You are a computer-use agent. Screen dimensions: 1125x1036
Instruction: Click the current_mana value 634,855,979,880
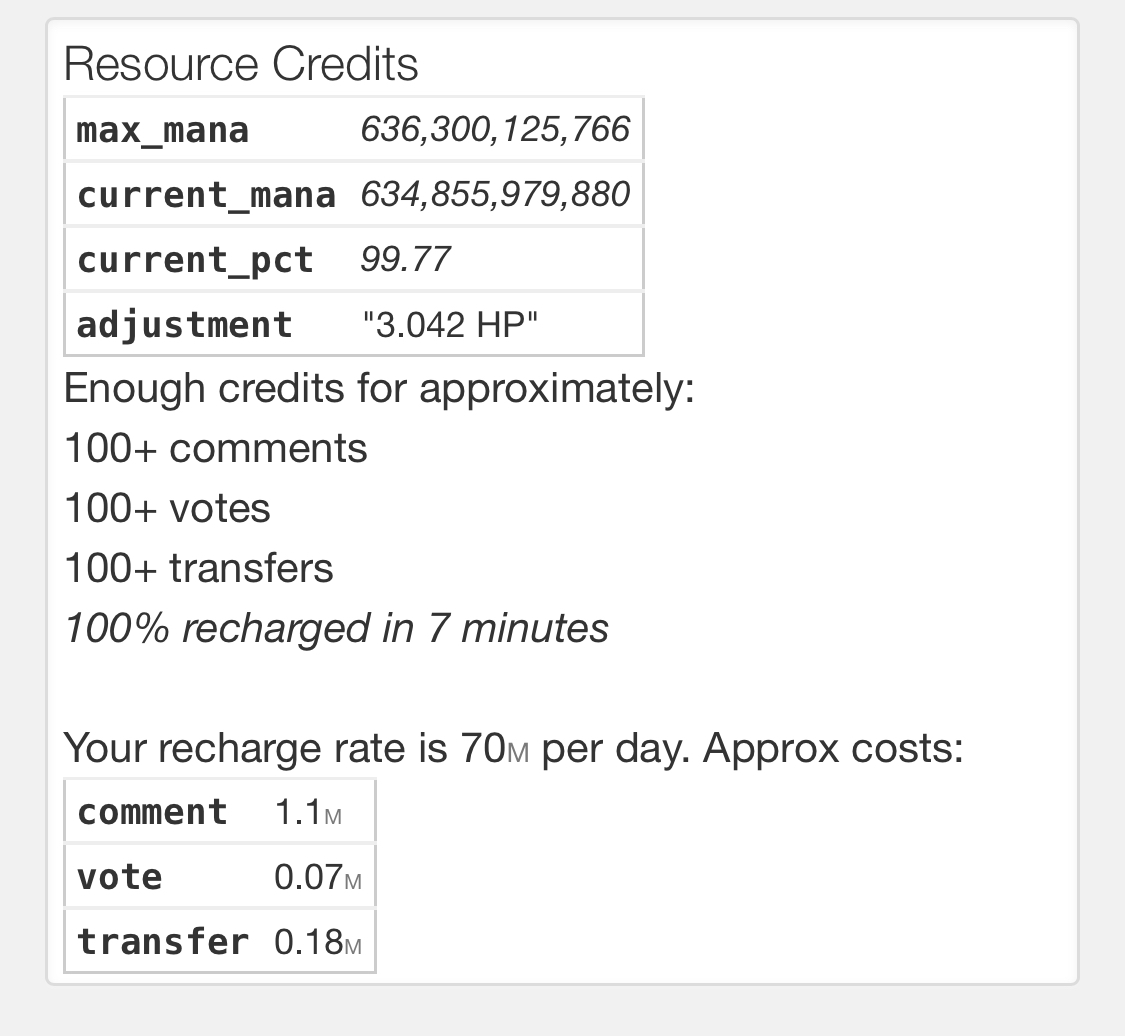495,194
